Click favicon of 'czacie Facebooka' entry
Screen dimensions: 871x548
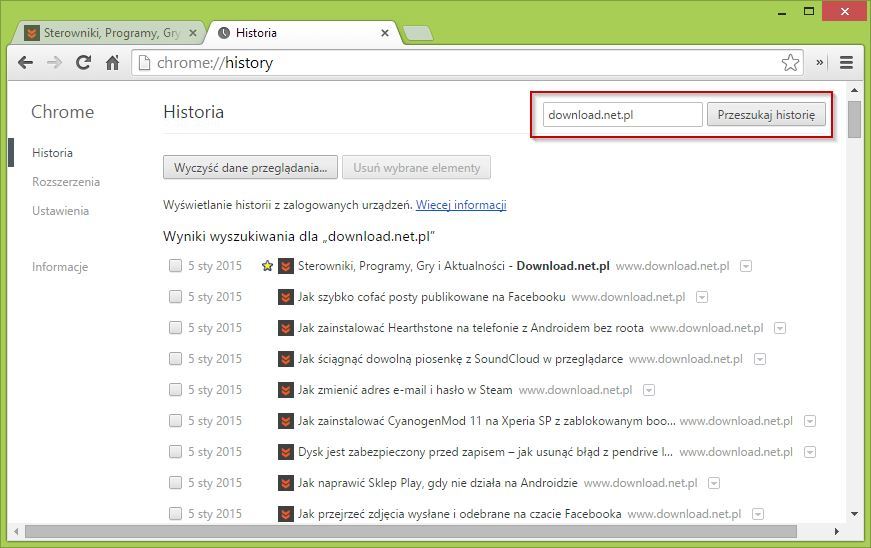click(x=286, y=514)
